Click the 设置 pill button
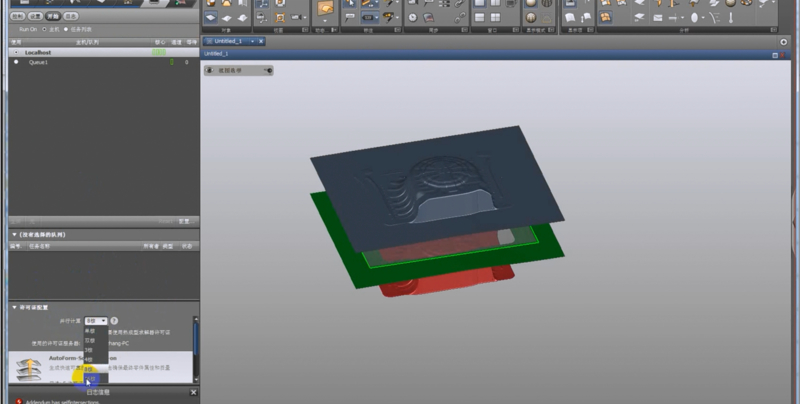The height and width of the screenshot is (404, 800). tap(35, 16)
